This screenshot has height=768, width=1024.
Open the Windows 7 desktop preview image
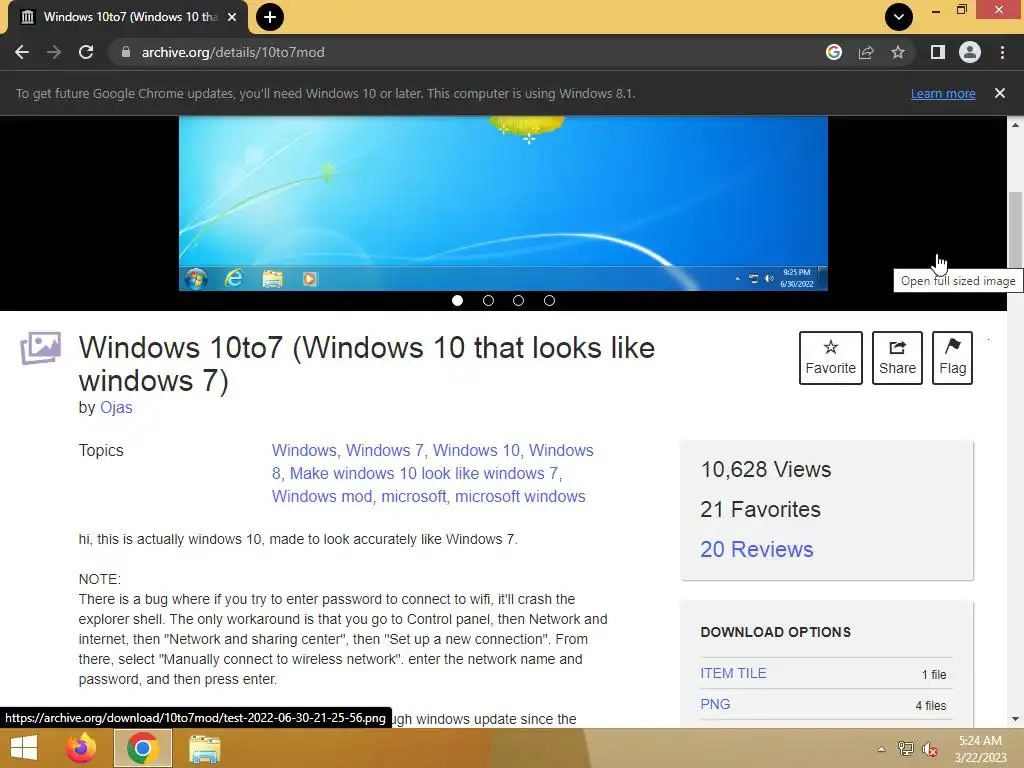pos(503,203)
